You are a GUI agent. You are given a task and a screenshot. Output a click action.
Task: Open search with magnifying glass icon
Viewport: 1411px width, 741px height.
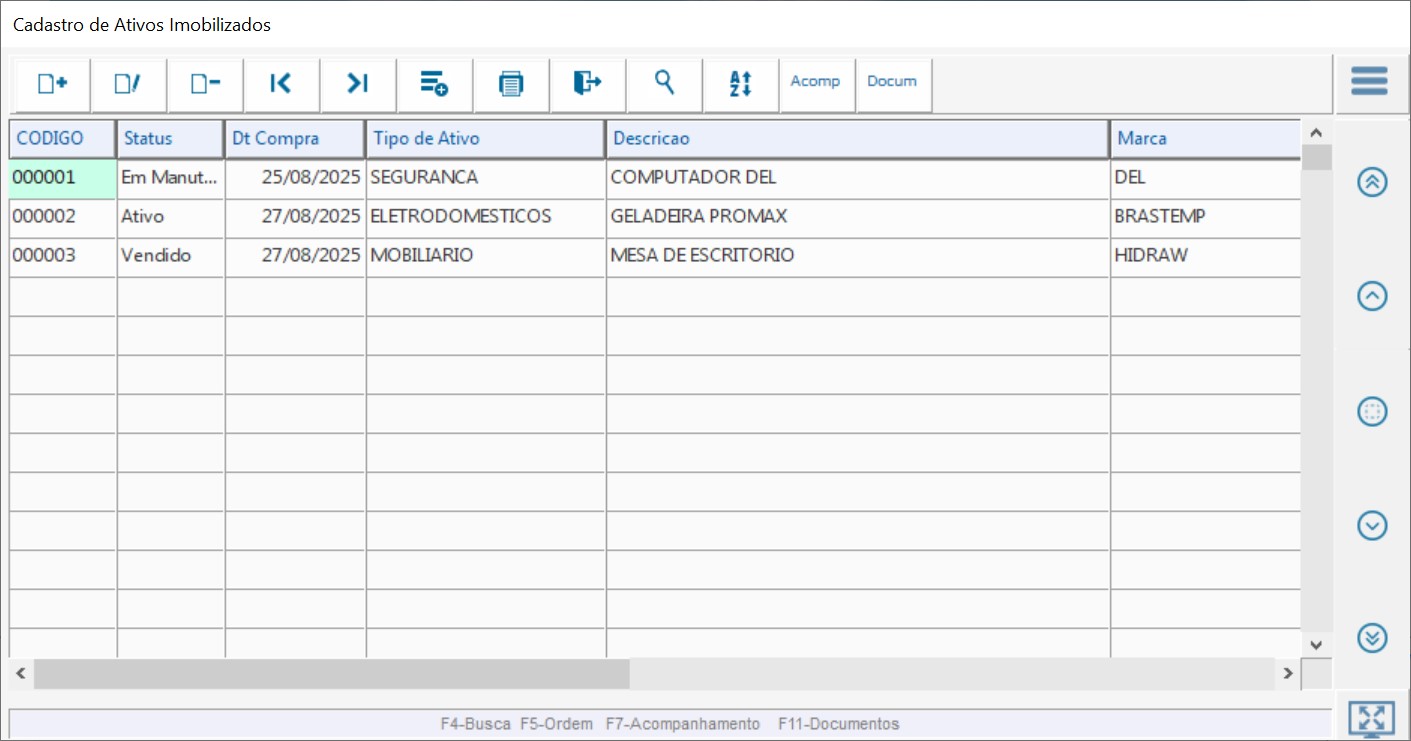point(664,83)
